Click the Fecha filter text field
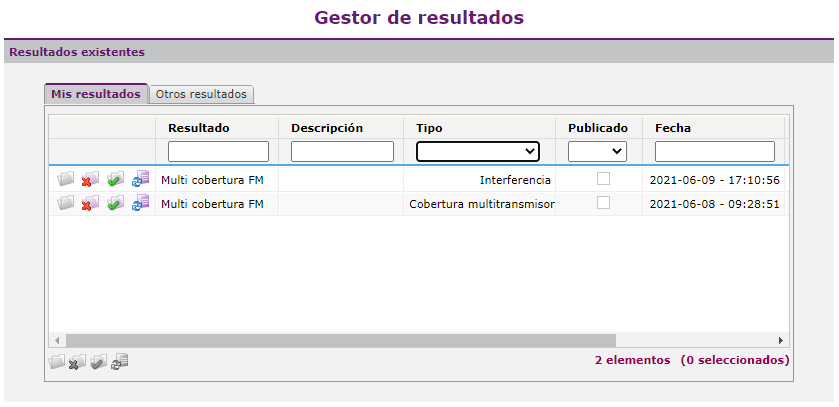 (715, 151)
